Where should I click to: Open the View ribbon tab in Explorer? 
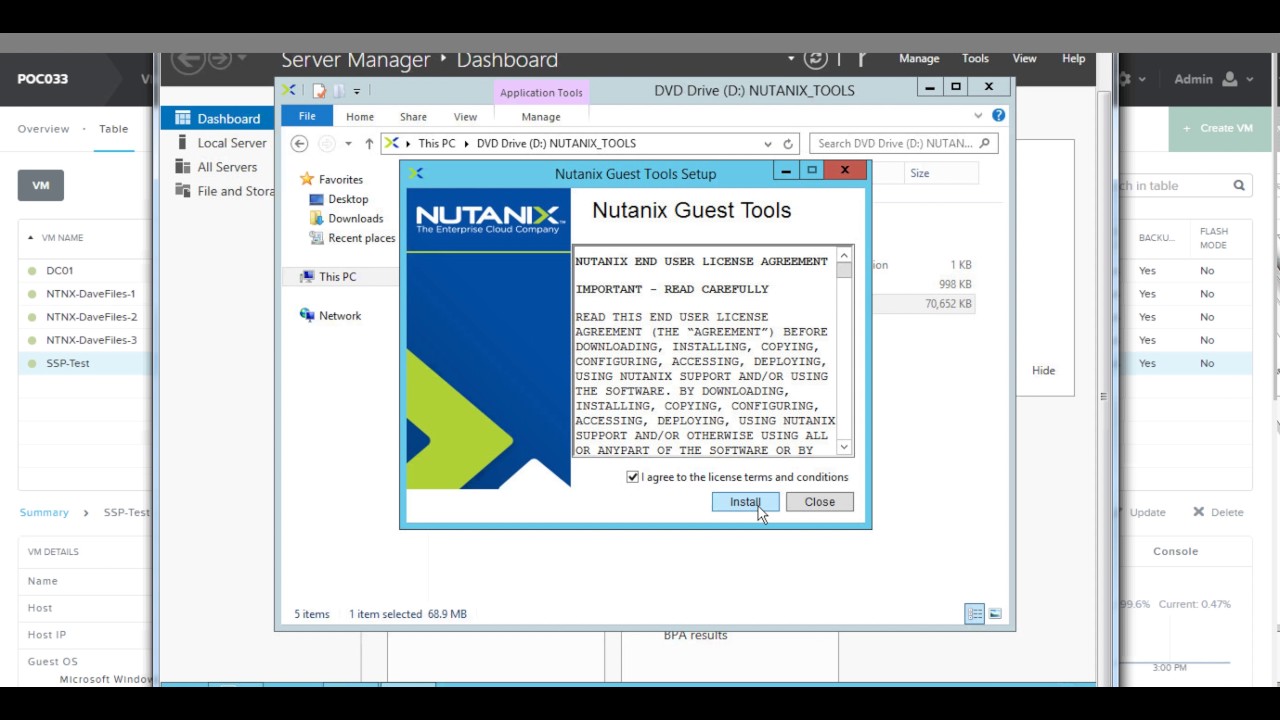465,117
